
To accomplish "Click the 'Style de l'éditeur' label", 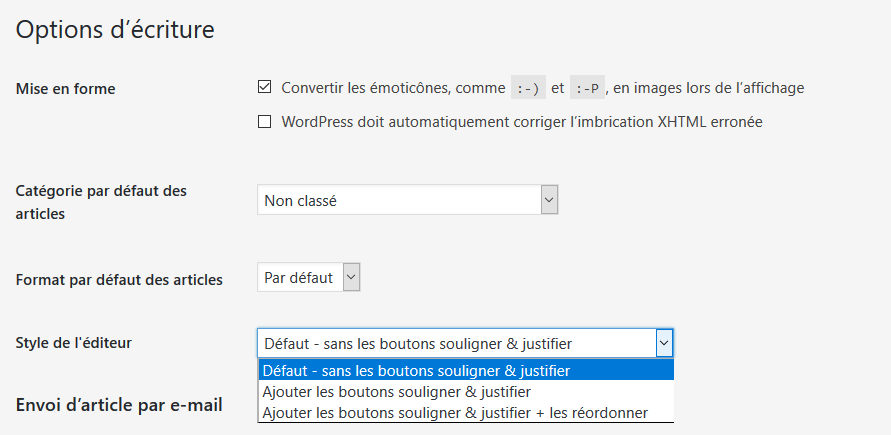I will [x=73, y=343].
